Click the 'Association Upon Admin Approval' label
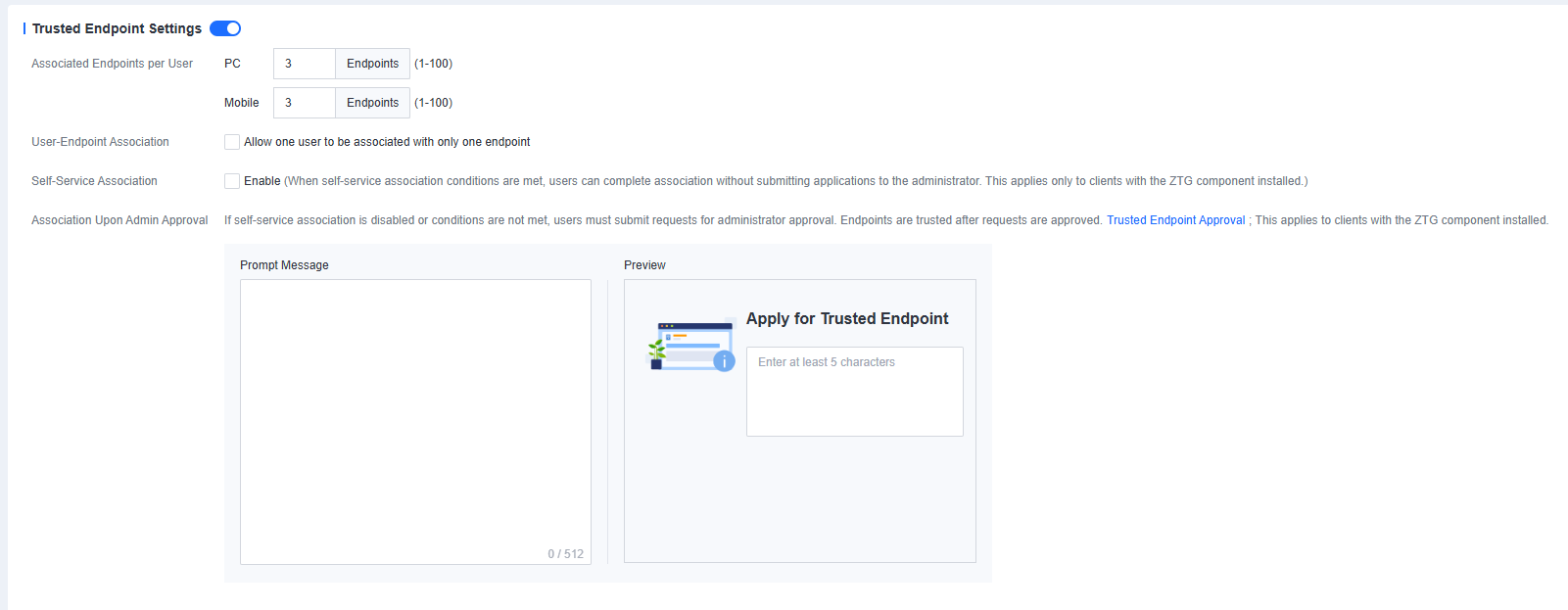This screenshot has height=610, width=1568. click(x=119, y=220)
